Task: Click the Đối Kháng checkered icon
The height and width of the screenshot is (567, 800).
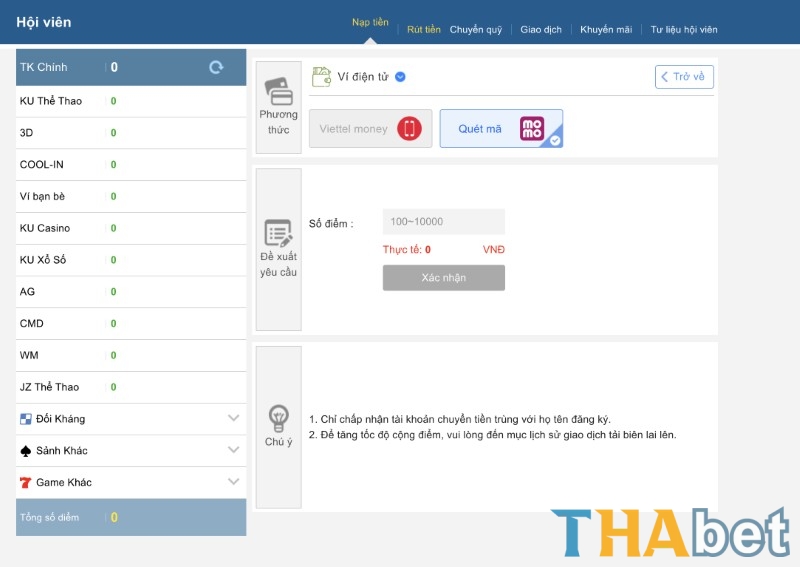Action: (x=26, y=419)
